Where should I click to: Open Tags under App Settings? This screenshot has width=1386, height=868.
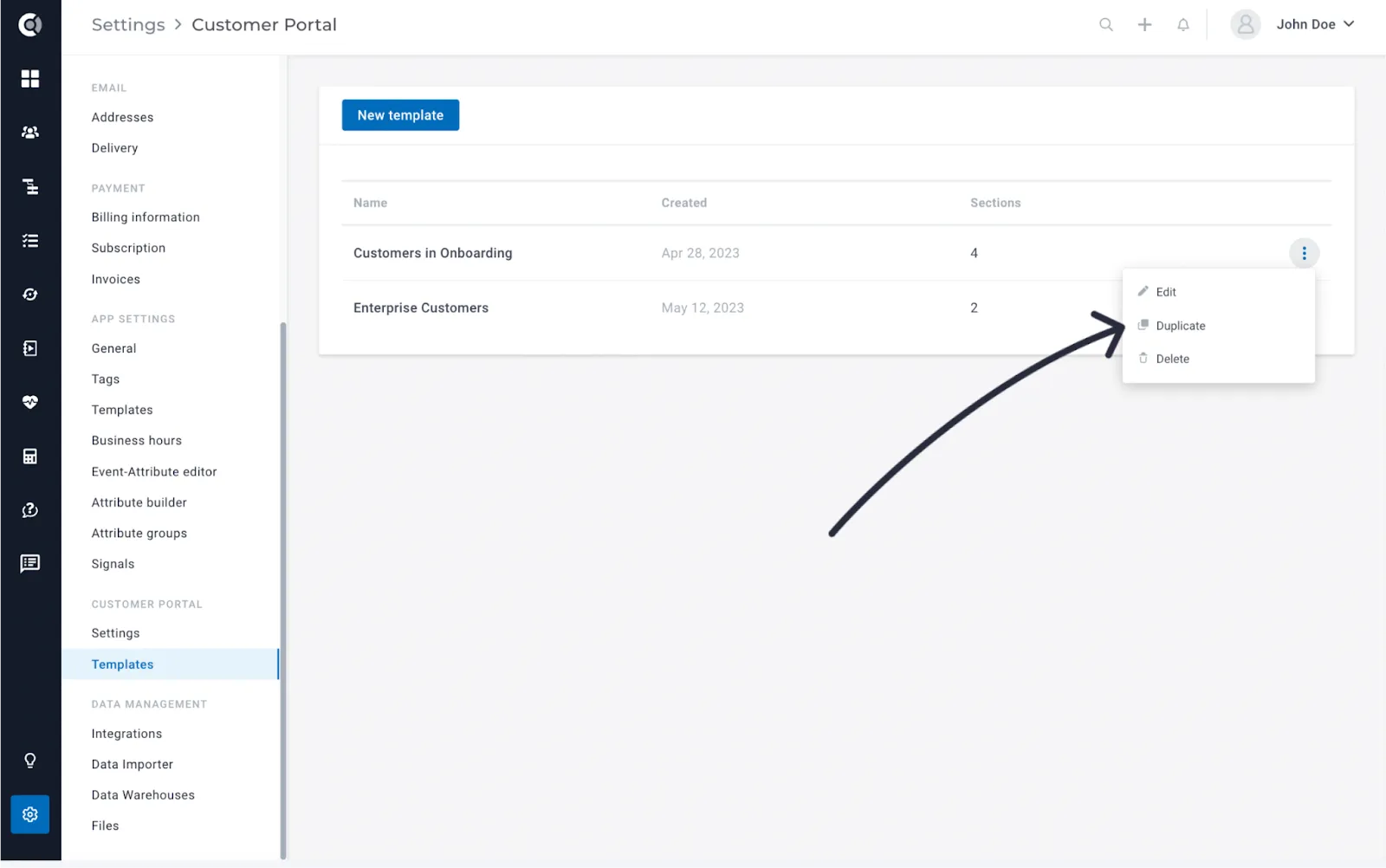106,379
